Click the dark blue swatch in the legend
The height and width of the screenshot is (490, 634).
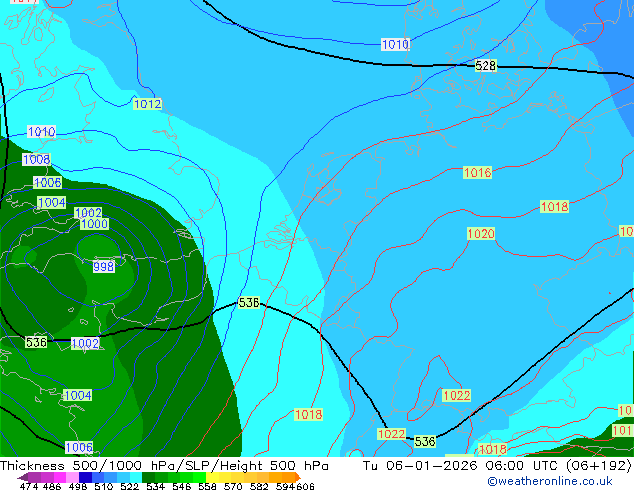click(85, 477)
